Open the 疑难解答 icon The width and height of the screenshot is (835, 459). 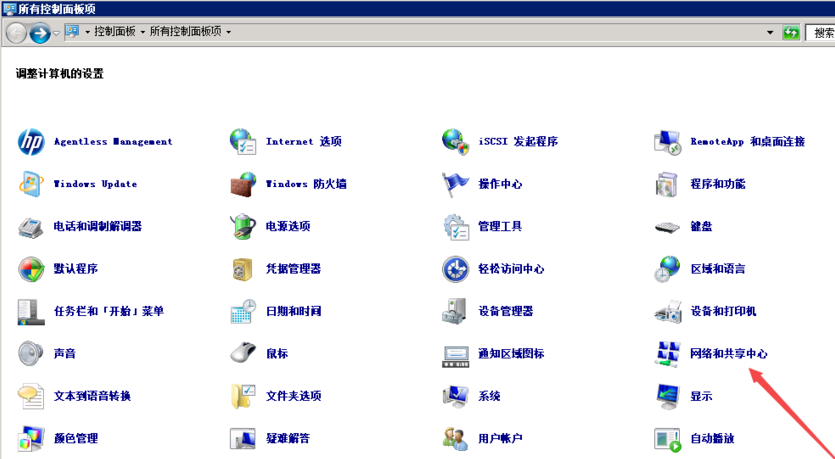[x=243, y=439]
